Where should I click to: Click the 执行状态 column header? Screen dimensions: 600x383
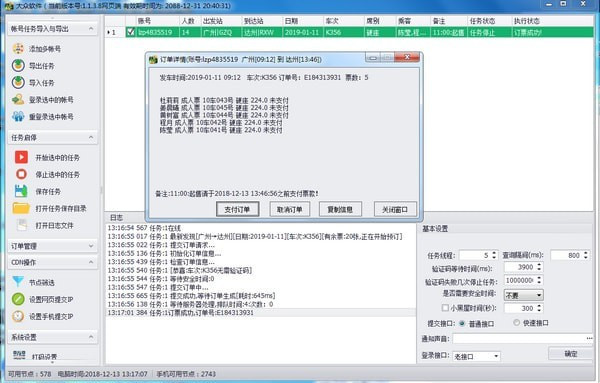click(x=553, y=21)
